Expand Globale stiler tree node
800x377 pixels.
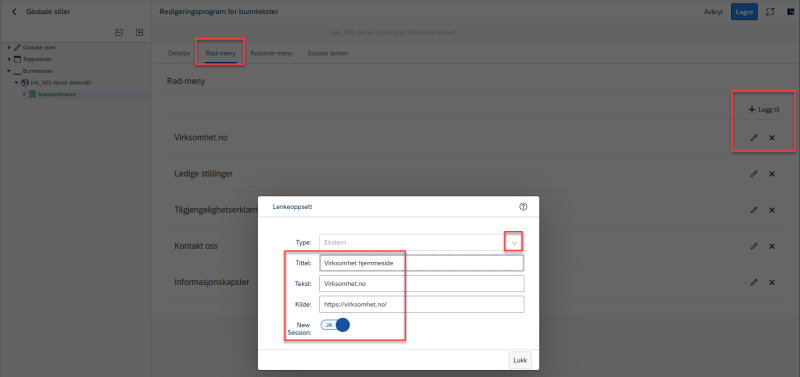[9, 47]
